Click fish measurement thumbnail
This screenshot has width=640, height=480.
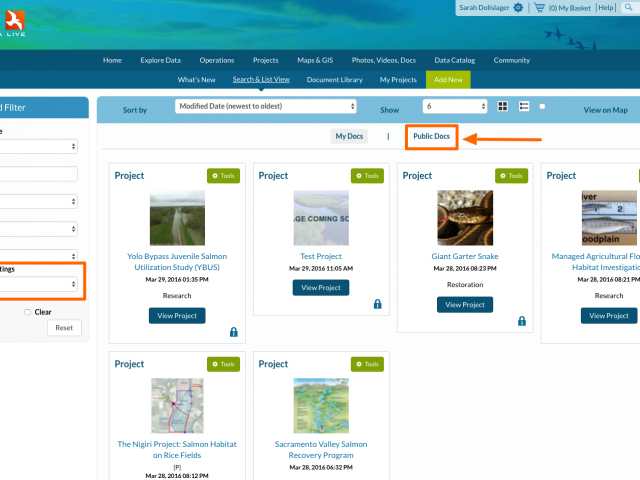[x=609, y=218]
